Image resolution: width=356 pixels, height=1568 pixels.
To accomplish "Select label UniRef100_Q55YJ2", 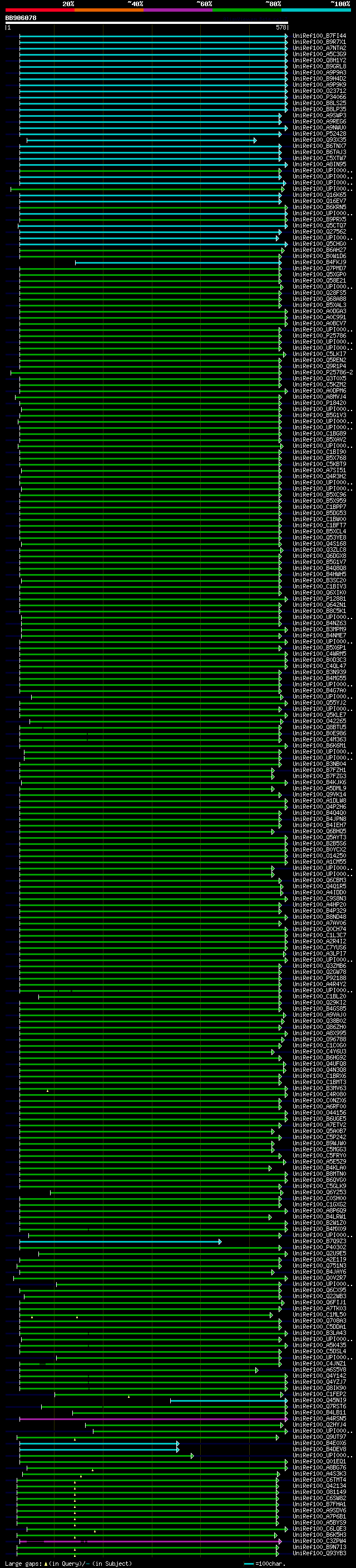I will [319, 703].
